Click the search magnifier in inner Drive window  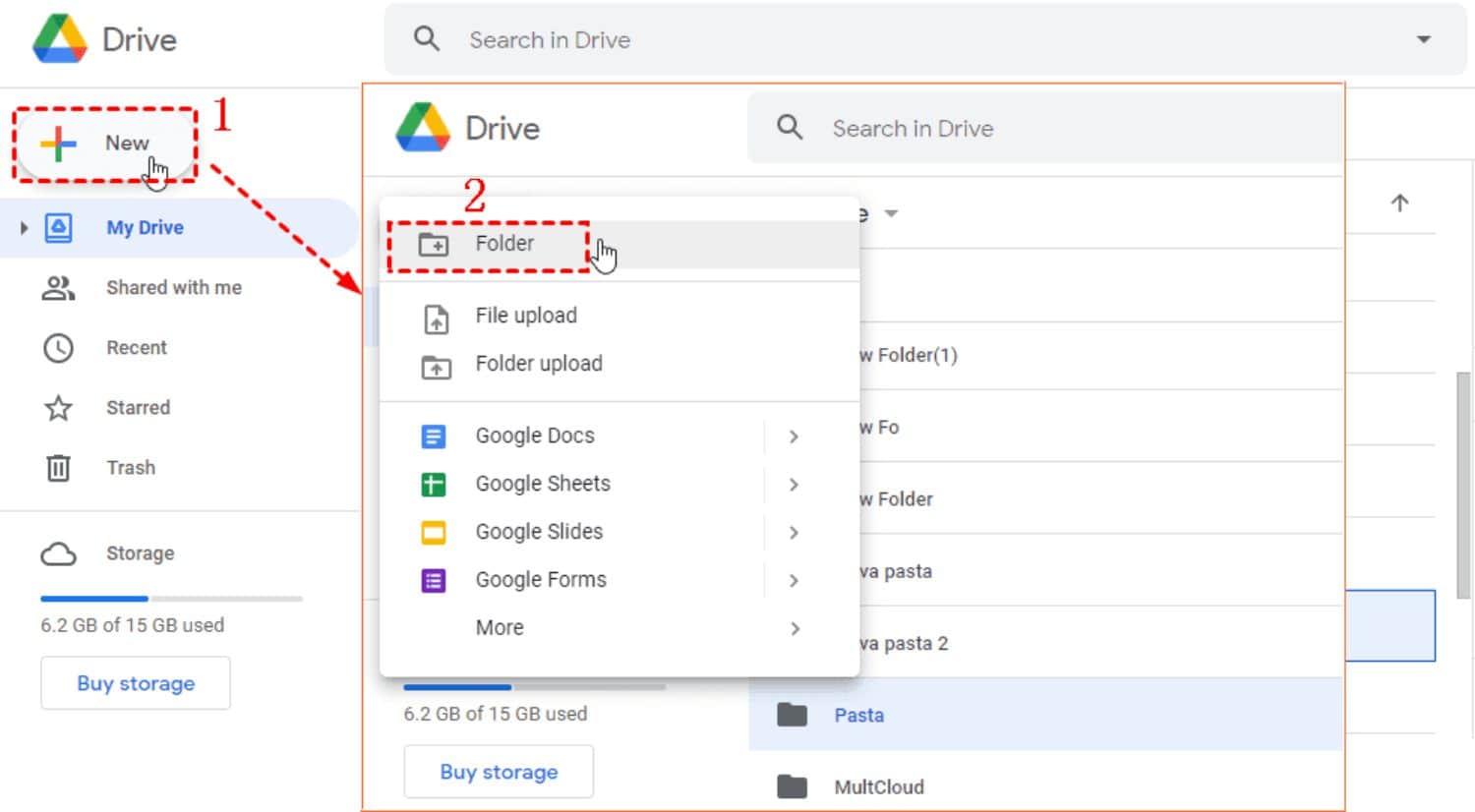point(789,128)
